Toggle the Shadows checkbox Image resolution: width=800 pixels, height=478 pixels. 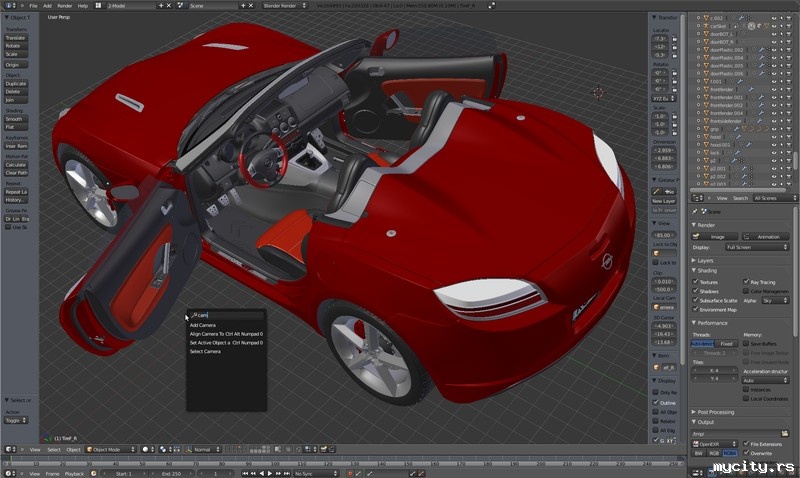695,291
